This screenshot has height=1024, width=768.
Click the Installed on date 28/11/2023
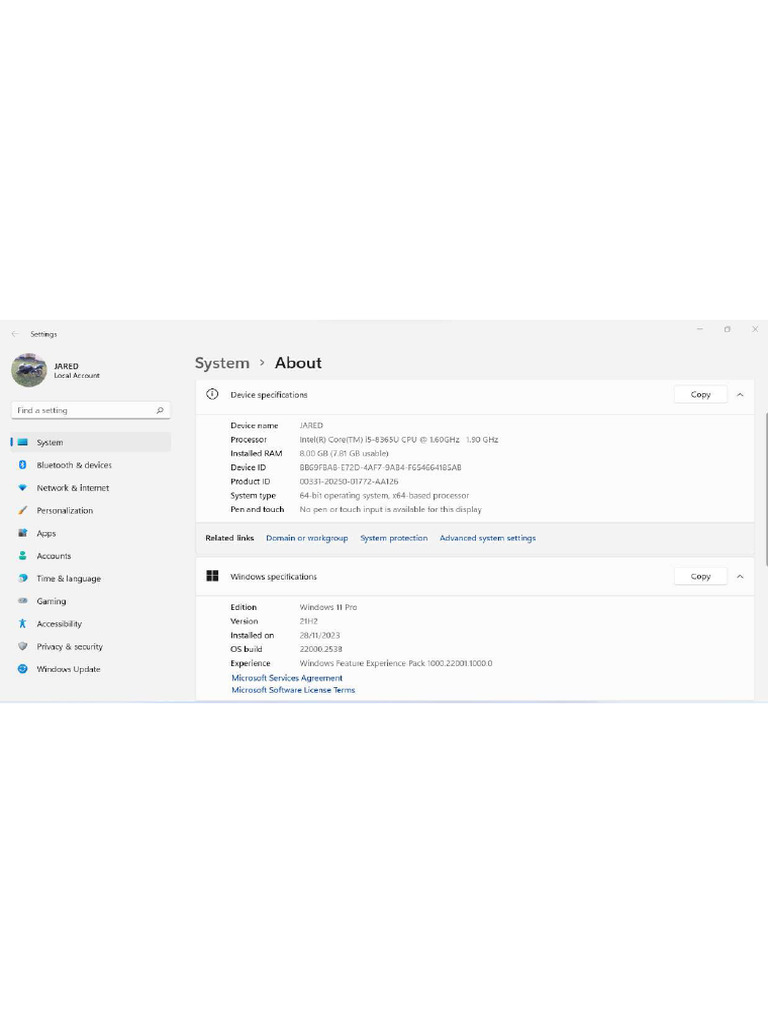[x=319, y=635]
